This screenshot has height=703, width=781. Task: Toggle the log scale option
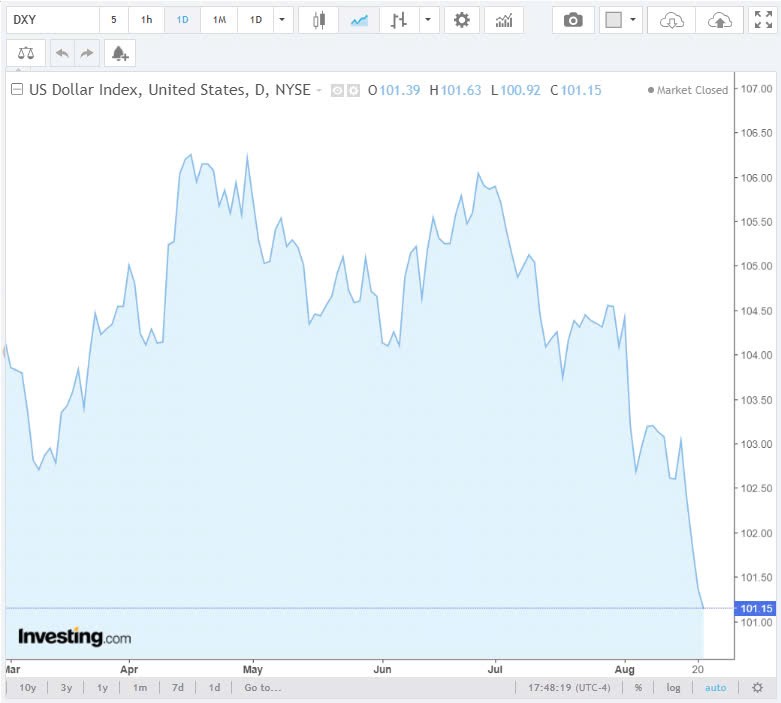[674, 688]
